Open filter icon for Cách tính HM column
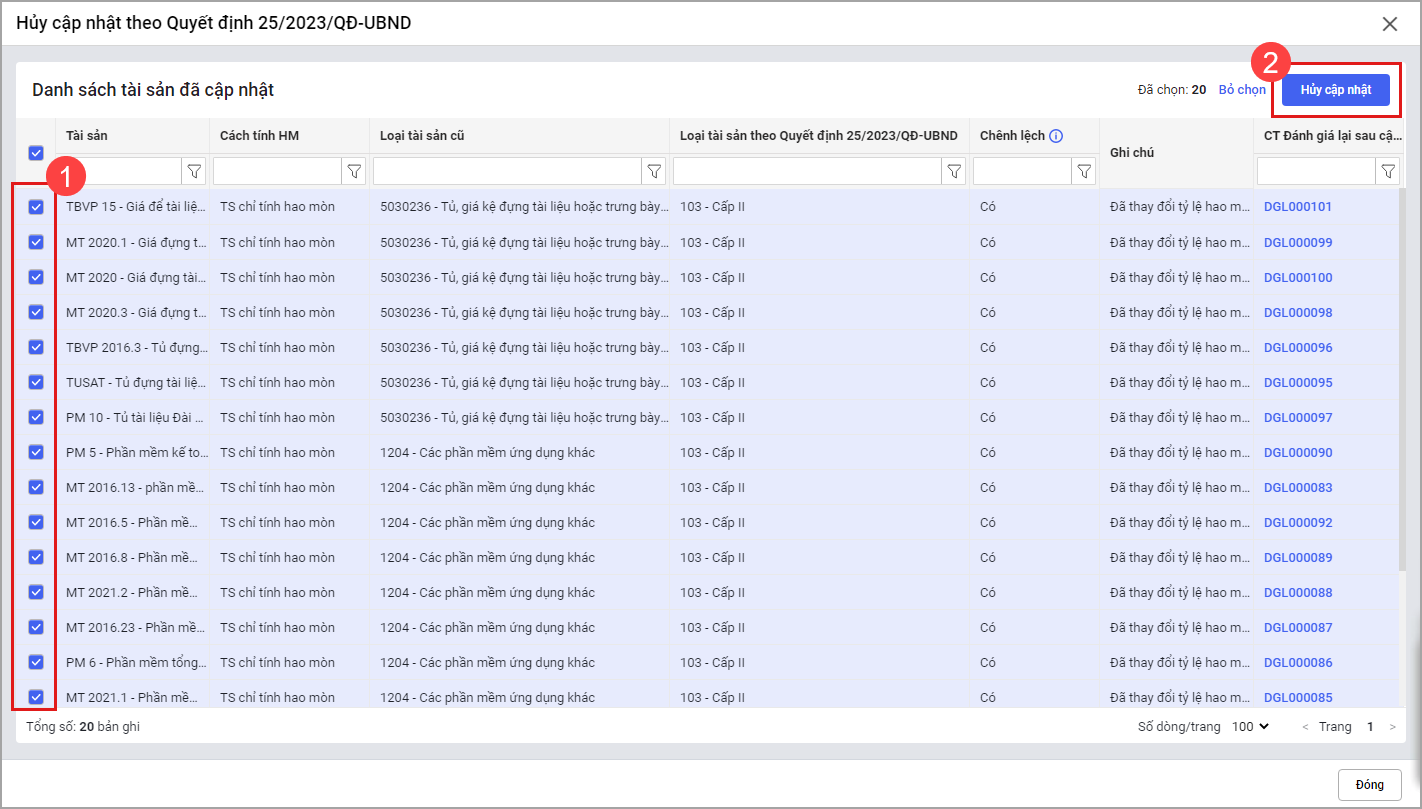The width and height of the screenshot is (1422, 809). click(x=354, y=172)
